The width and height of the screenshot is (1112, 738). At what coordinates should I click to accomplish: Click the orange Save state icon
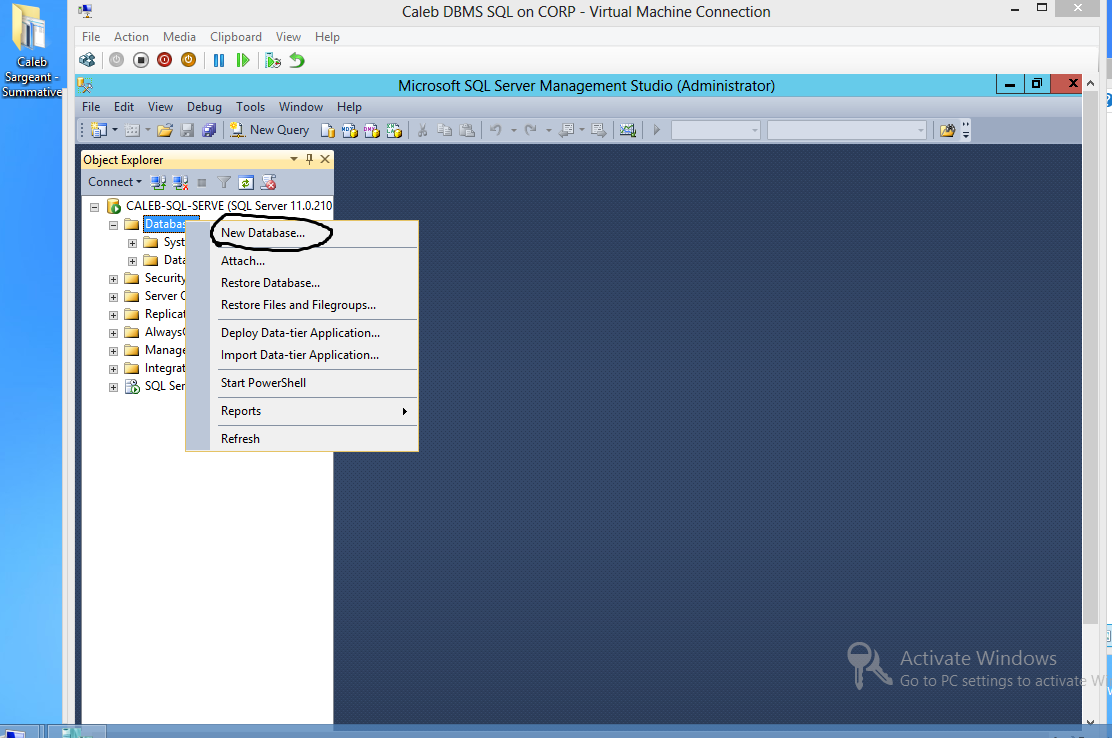pos(189,60)
